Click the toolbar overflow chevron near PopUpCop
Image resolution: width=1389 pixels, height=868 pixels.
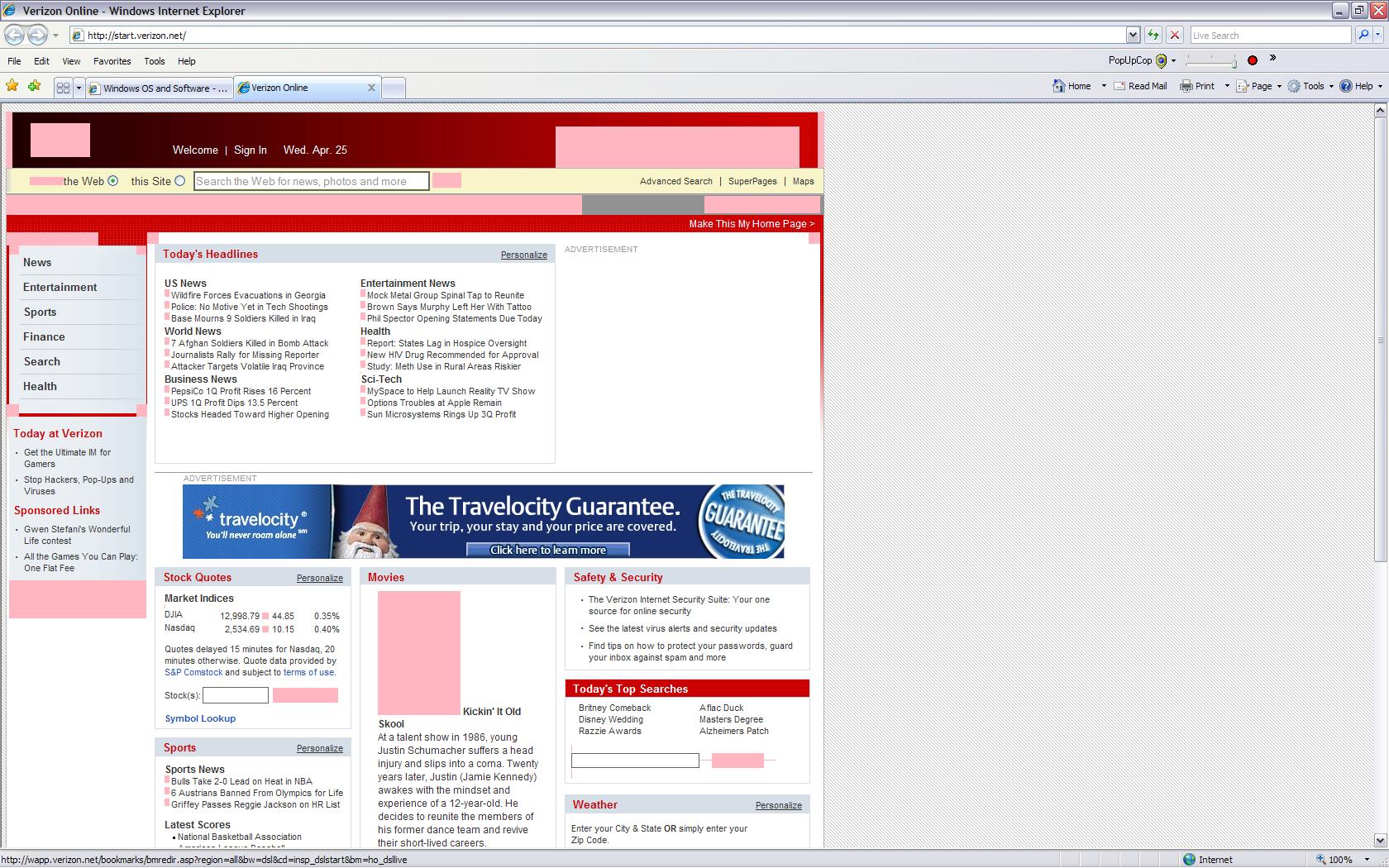[1272, 58]
